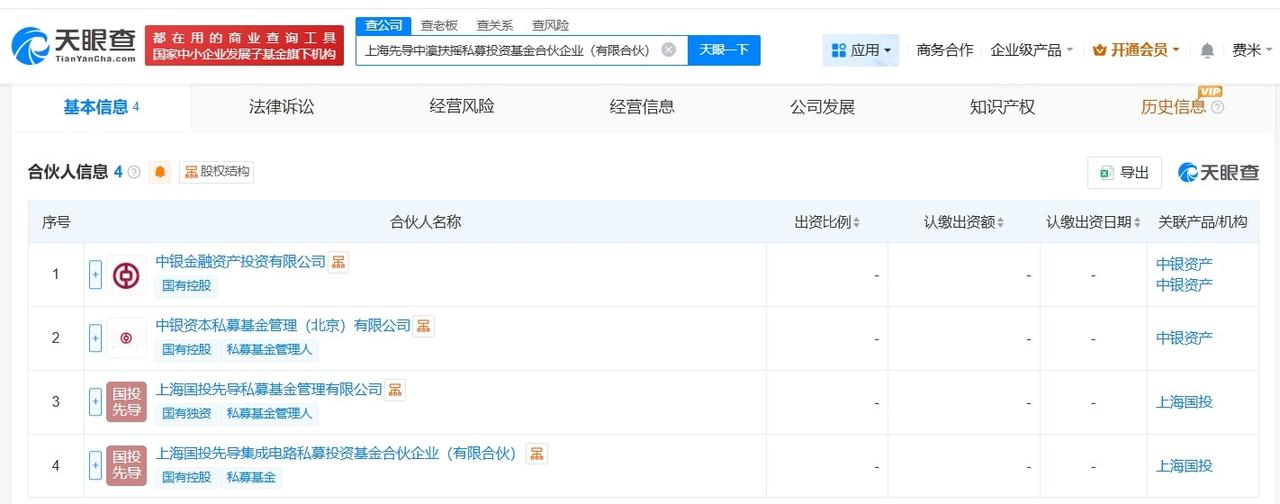Open 上海国投先导私募基金管理有限公司 link
Viewport: 1280px width, 504px height.
[x=270, y=390]
